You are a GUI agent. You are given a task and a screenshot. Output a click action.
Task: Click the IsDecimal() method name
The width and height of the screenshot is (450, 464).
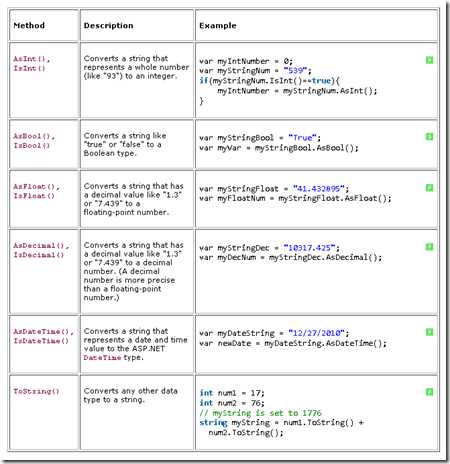39,255
